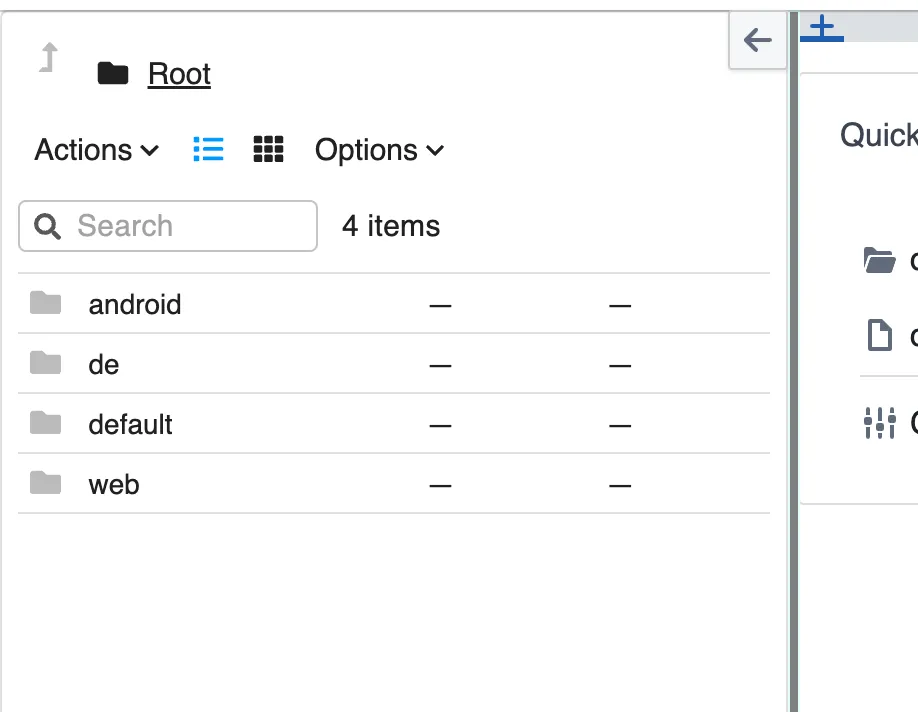Open the de folder row
Image resolution: width=918 pixels, height=712 pixels.
click(x=394, y=364)
